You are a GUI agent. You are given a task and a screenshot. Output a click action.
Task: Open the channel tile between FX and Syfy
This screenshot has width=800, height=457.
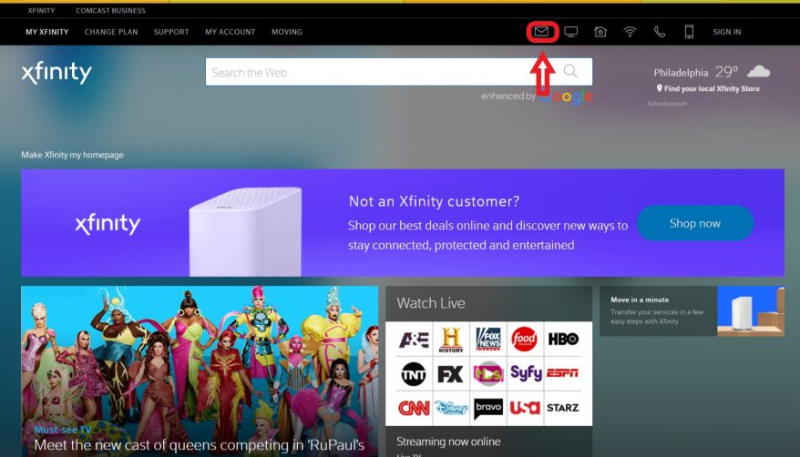click(x=488, y=374)
